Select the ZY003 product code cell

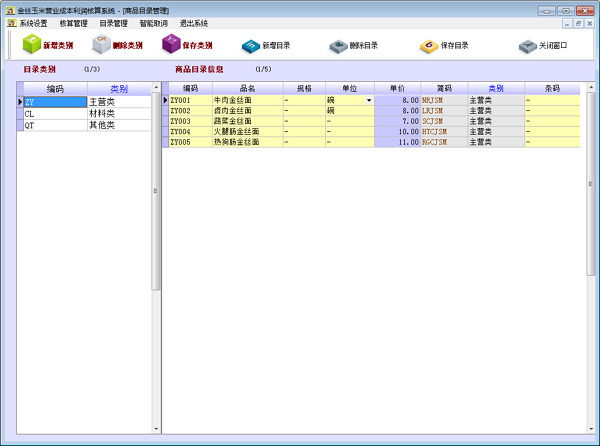click(190, 121)
